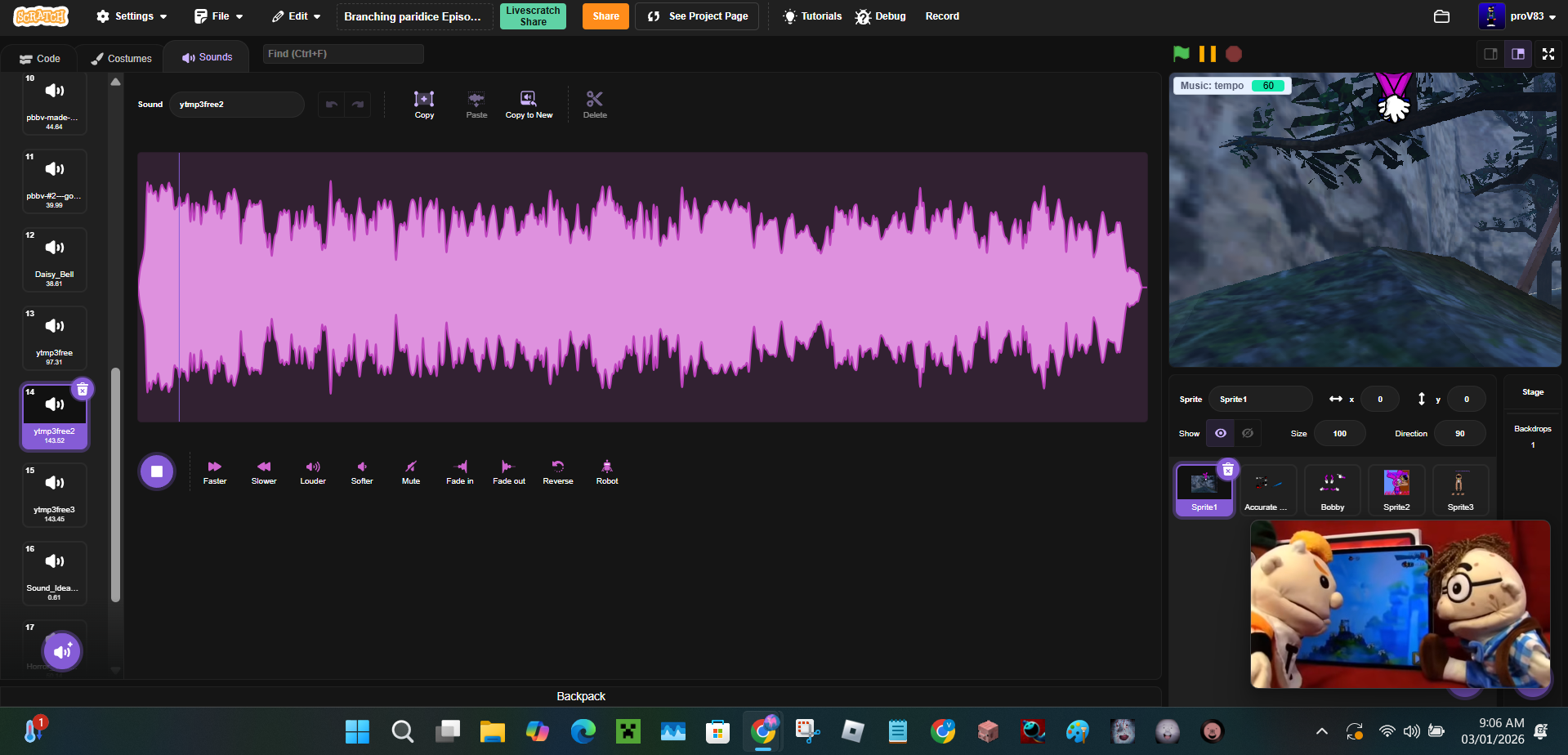1568x755 pixels.
Task: Select the ytmp3free3 sound
Action: (54, 495)
